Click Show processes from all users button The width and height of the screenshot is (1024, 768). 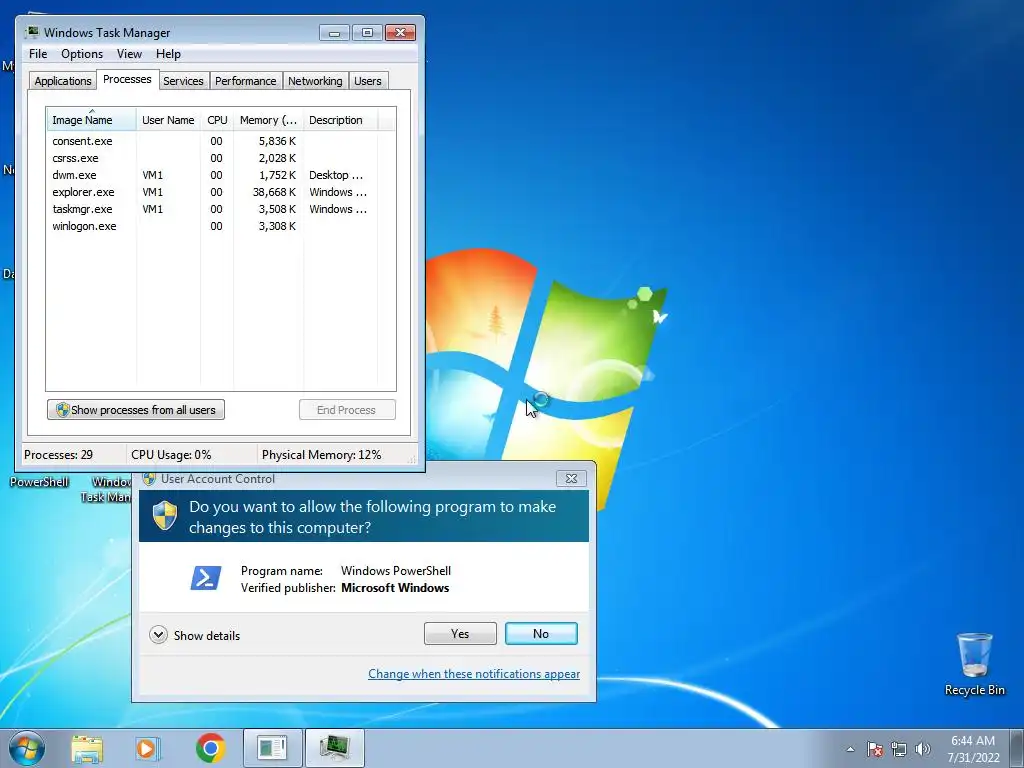coord(136,409)
